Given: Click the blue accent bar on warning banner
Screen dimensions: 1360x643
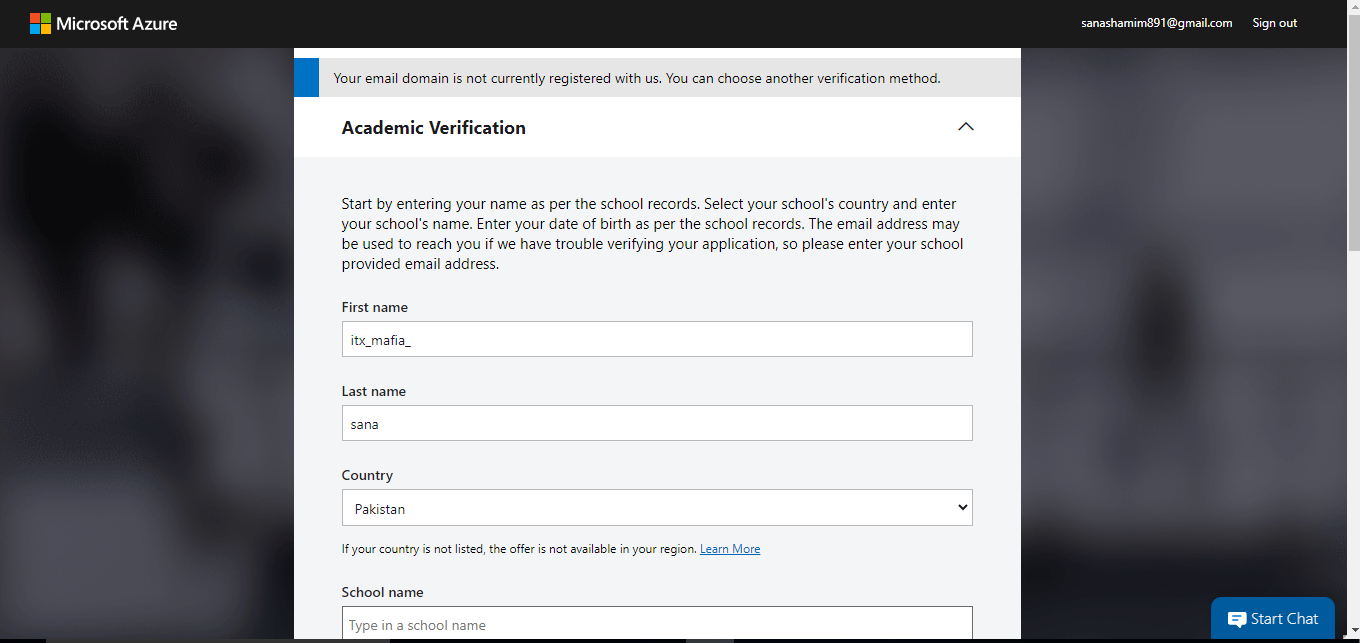Looking at the screenshot, I should [x=306, y=77].
